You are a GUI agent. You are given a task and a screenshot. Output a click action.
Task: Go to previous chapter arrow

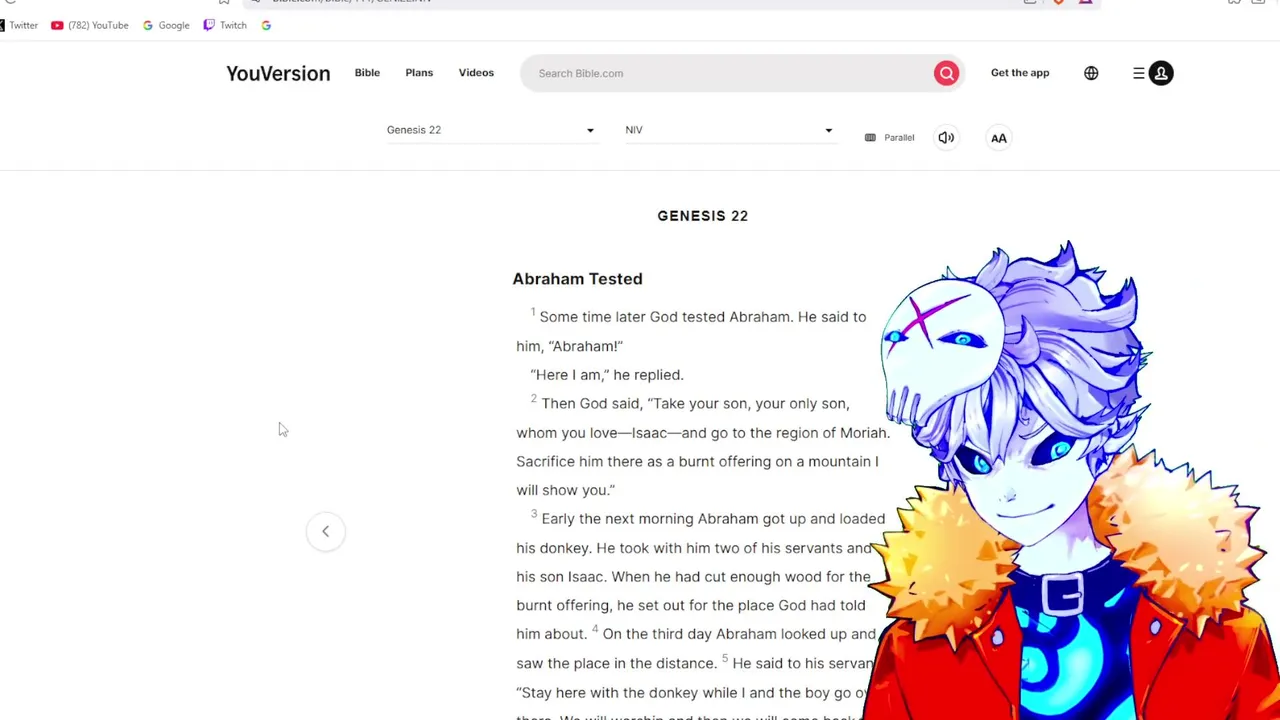click(325, 531)
